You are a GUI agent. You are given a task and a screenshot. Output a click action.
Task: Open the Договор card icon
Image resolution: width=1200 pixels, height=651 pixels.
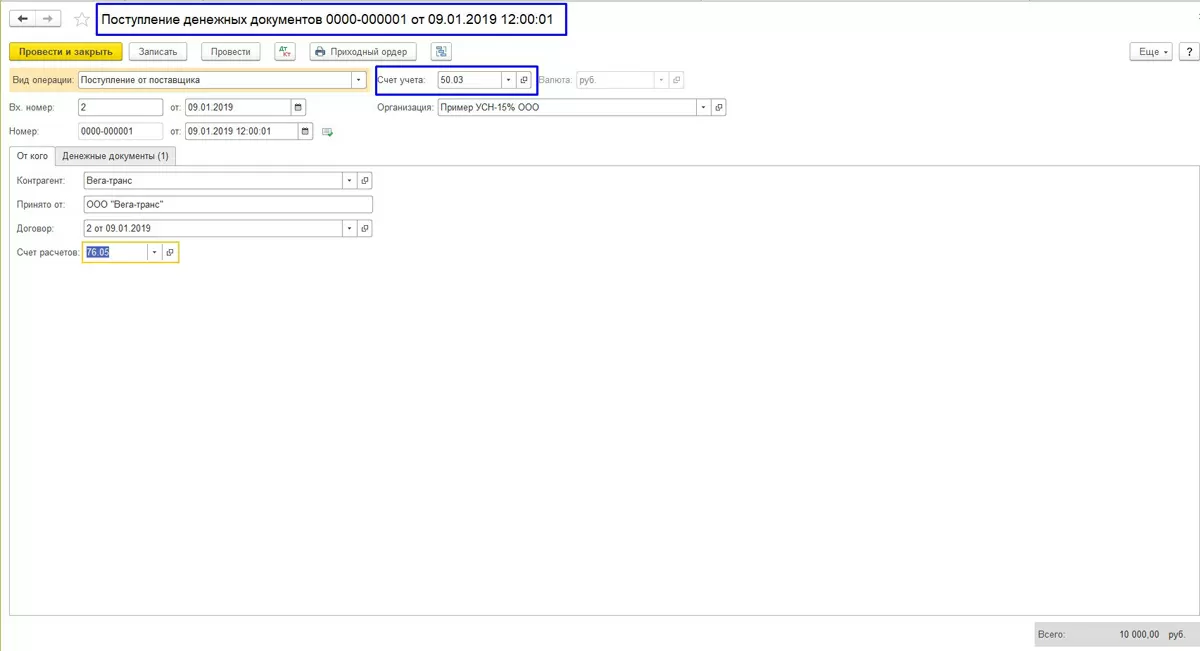point(365,228)
